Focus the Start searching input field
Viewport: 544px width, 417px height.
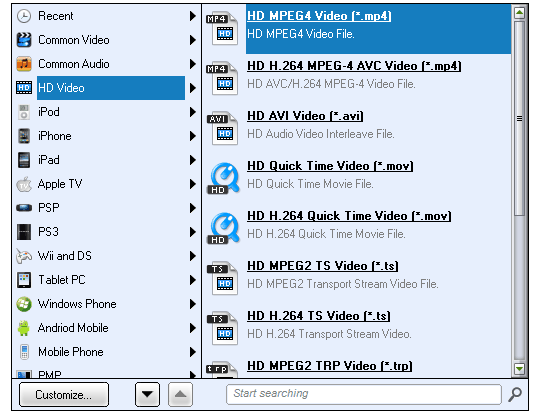pos(364,394)
